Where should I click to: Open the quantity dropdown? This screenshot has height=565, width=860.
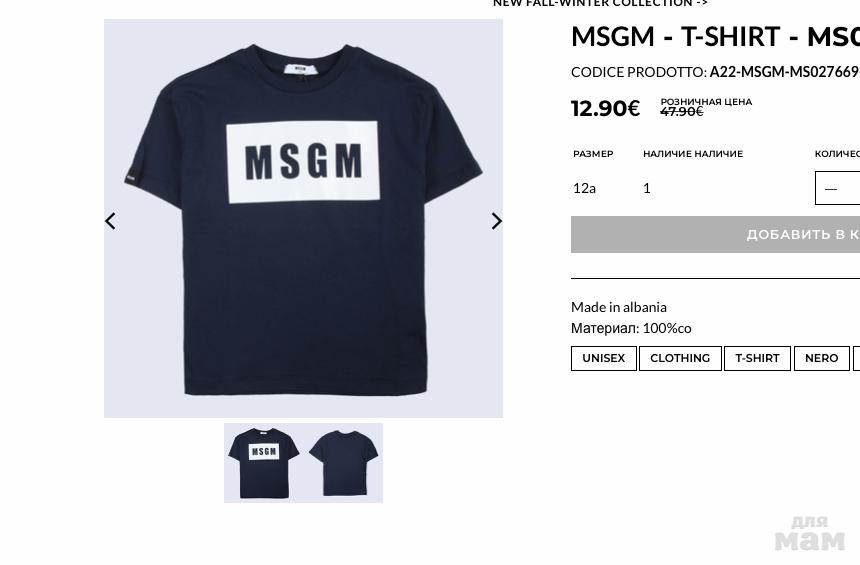[x=838, y=188]
